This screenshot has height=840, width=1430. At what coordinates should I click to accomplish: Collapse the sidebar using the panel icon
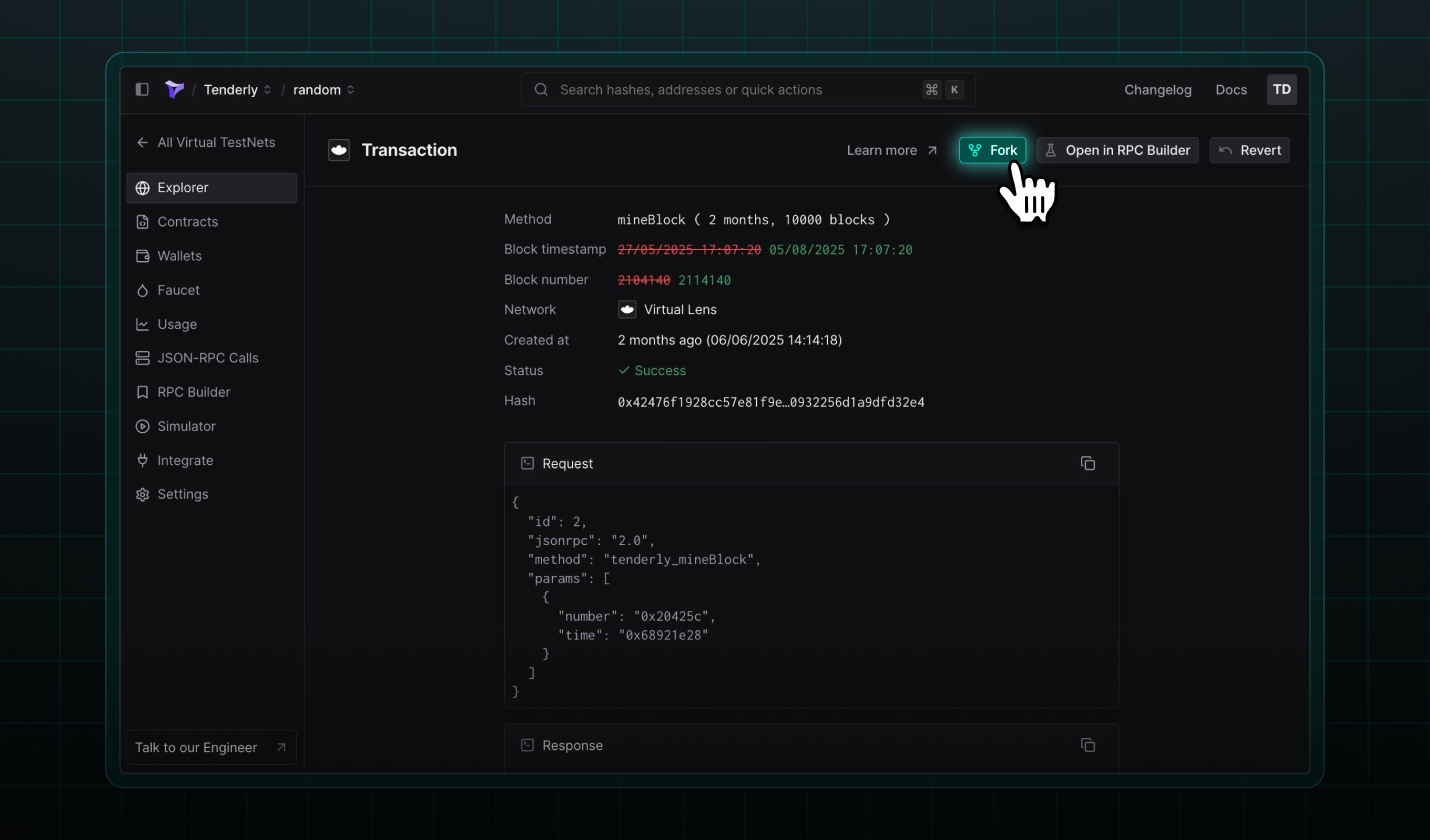[141, 89]
